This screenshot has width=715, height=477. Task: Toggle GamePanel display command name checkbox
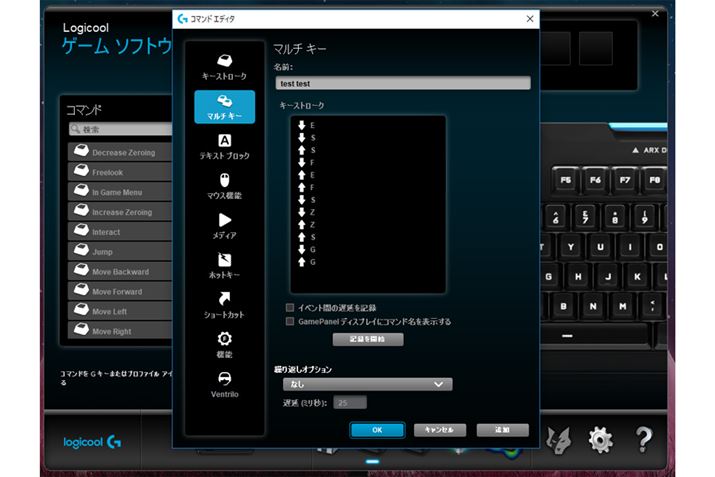click(x=290, y=322)
